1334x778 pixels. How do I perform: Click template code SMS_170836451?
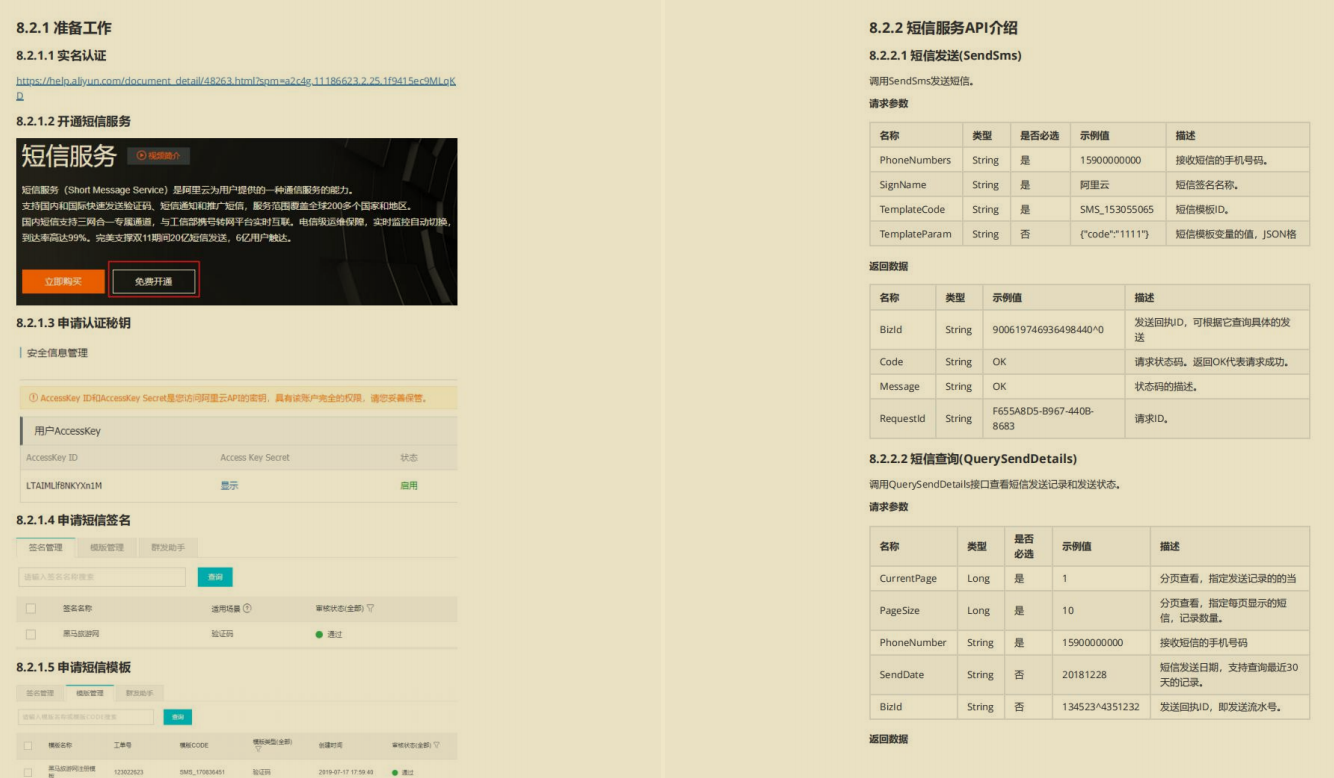(201, 772)
